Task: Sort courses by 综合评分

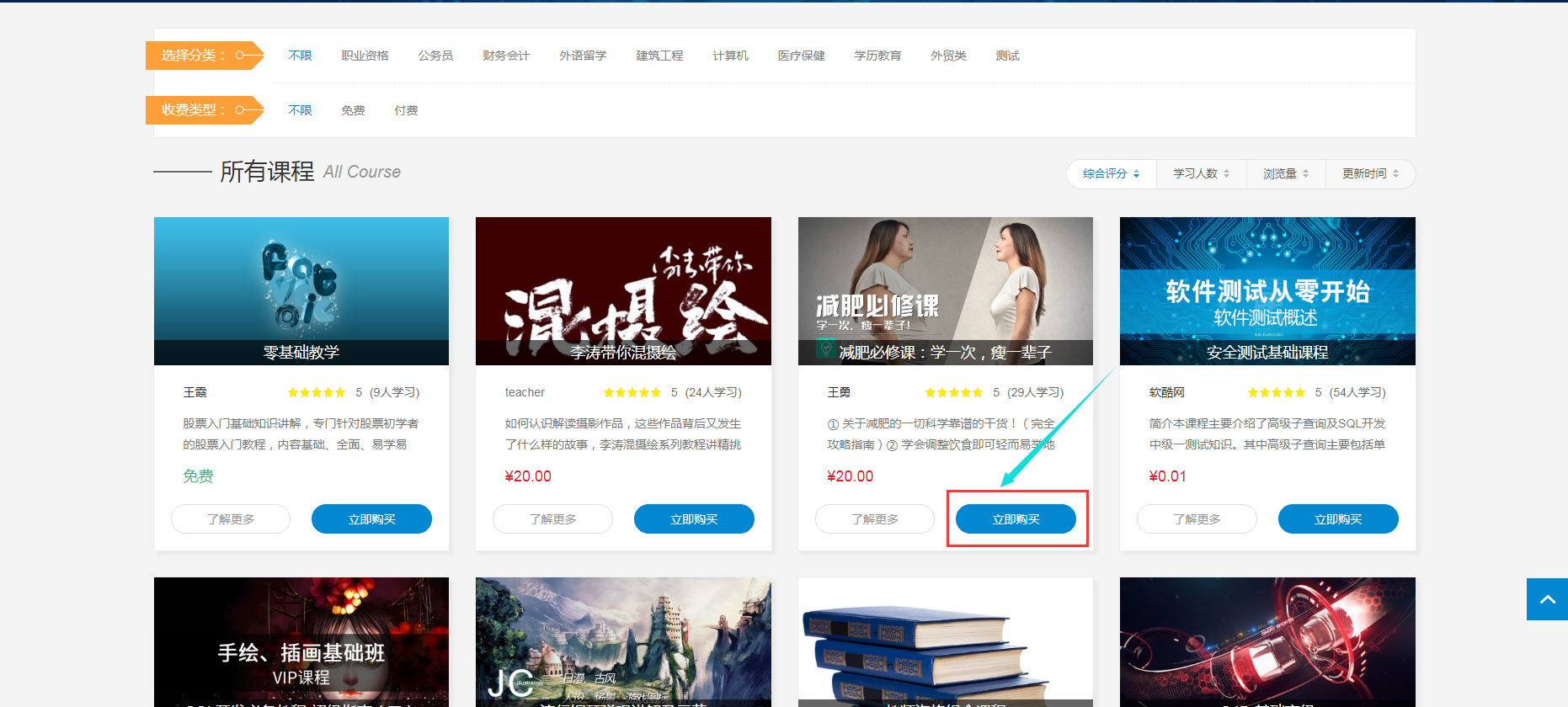Action: tap(1111, 173)
